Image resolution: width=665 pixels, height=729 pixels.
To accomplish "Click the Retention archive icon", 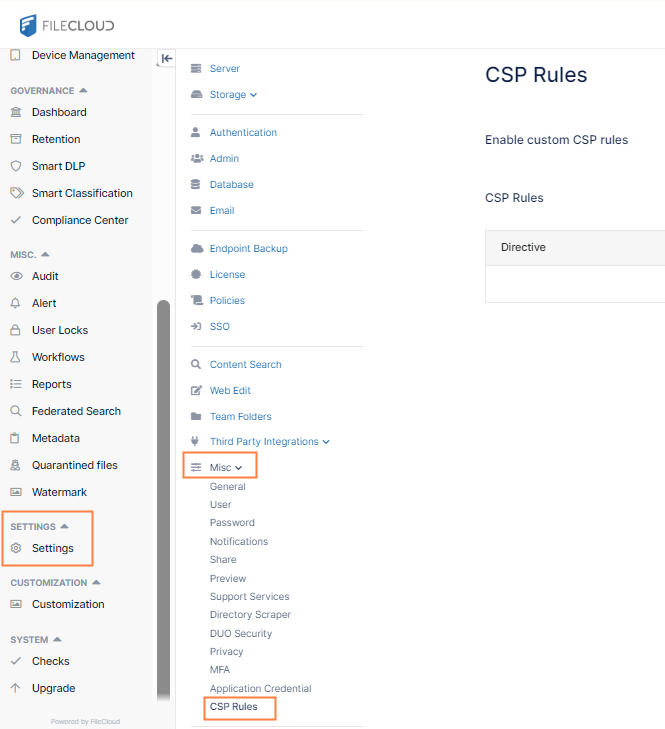I will pos(16,139).
